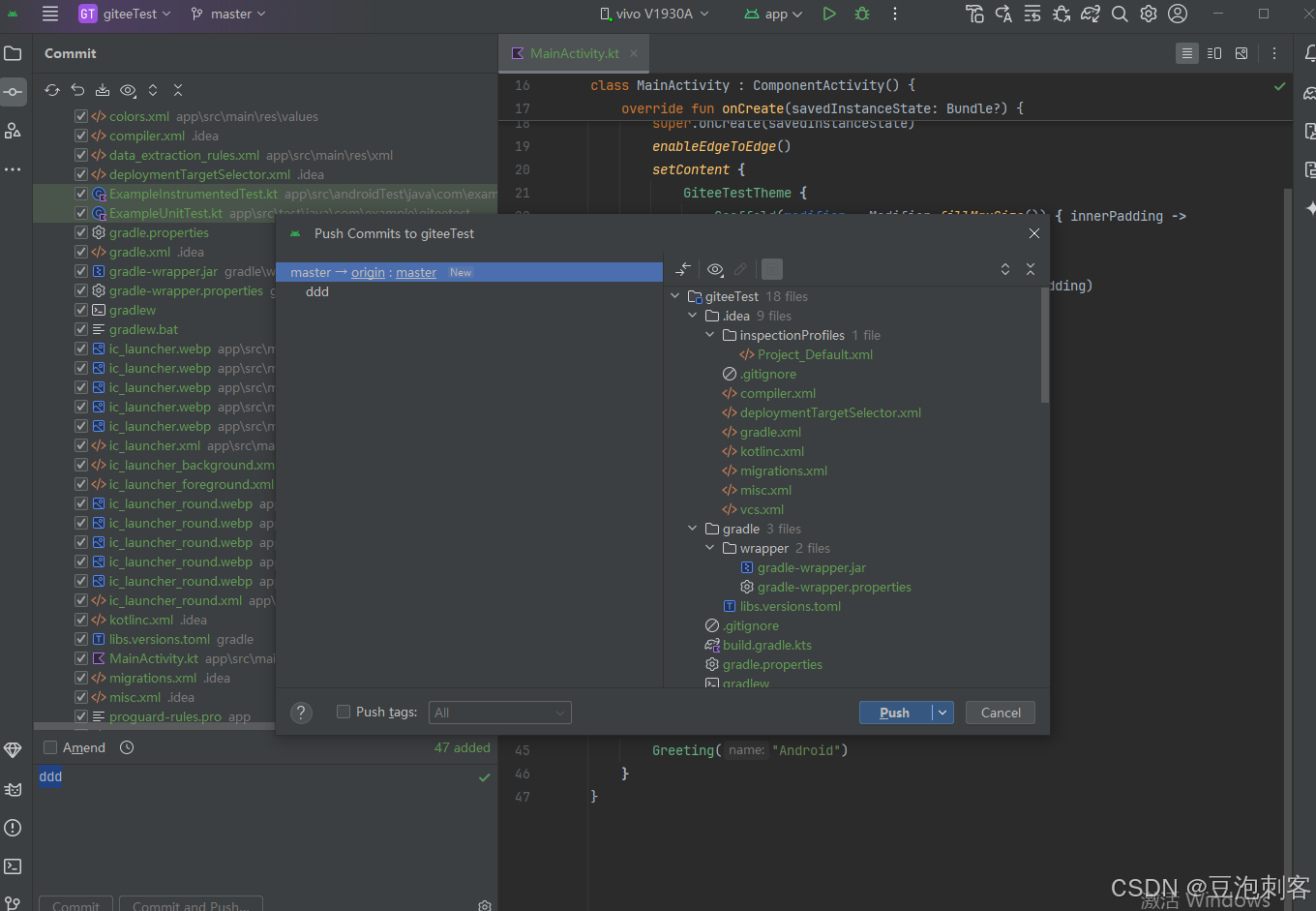Show more tool windows ellipsis in sidebar
This screenshot has width=1316, height=911.
13,169
